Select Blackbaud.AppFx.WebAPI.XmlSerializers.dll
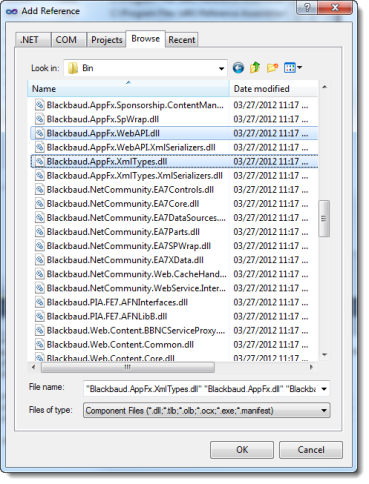Image resolution: width=369 pixels, height=484 pixels. coord(131,147)
